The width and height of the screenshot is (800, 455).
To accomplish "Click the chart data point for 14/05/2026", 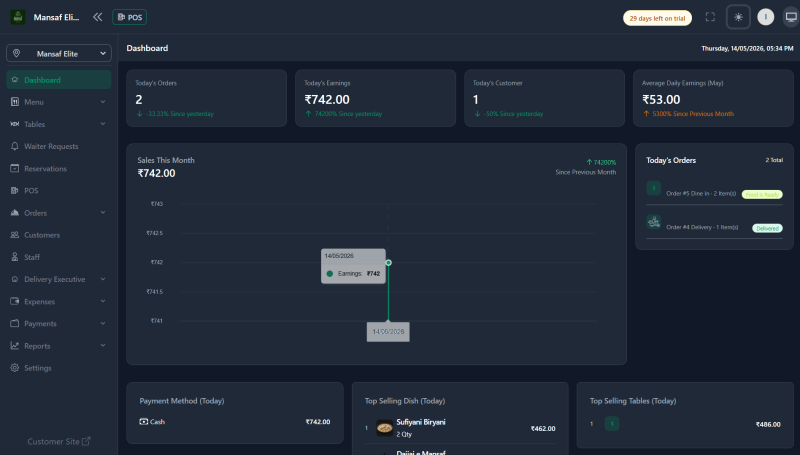I will pos(388,263).
